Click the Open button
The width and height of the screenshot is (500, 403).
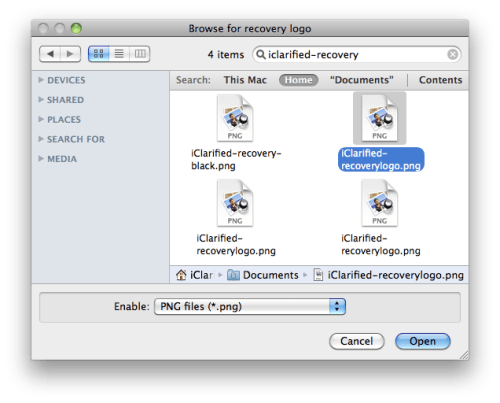(423, 341)
